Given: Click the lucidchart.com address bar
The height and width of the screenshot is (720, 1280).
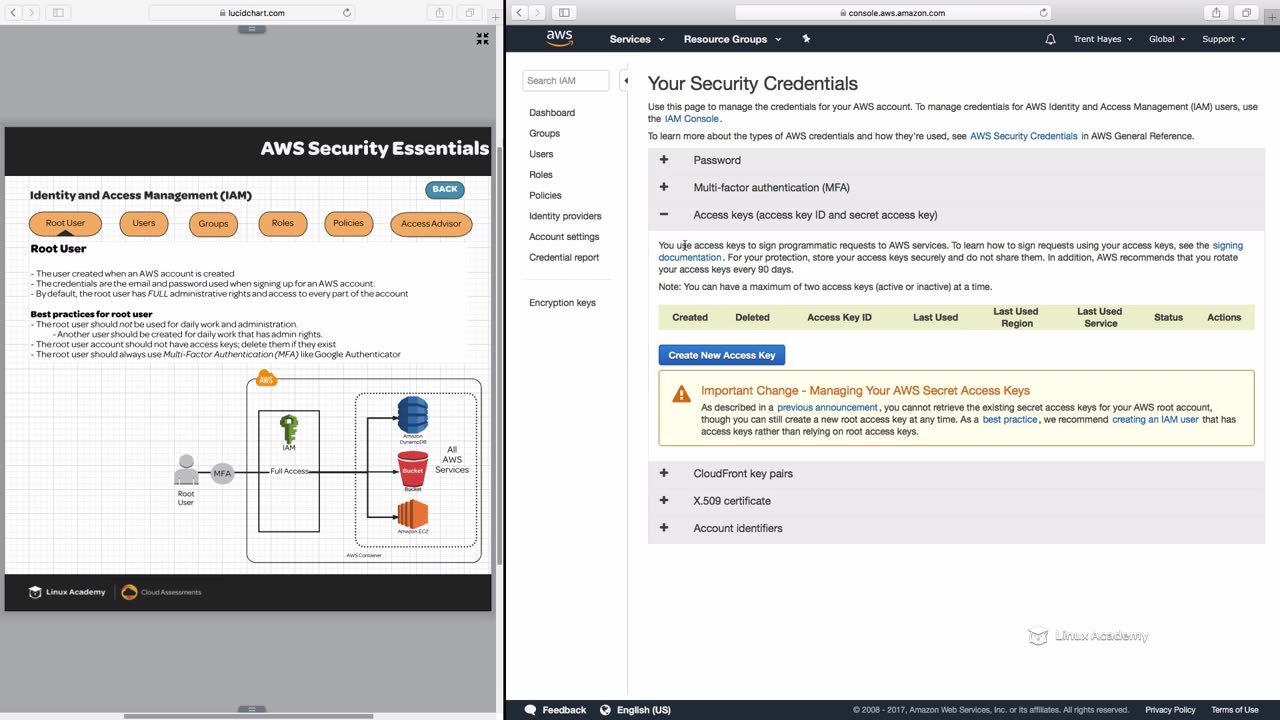Looking at the screenshot, I should 251,13.
